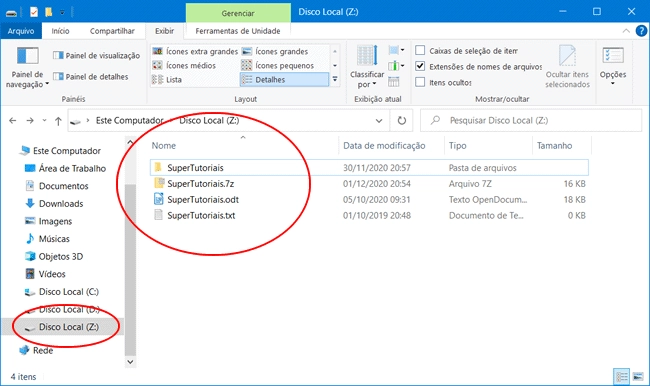This screenshot has height=386, width=650.
Task: Expand the layout gallery more arrow
Action: [335, 79]
